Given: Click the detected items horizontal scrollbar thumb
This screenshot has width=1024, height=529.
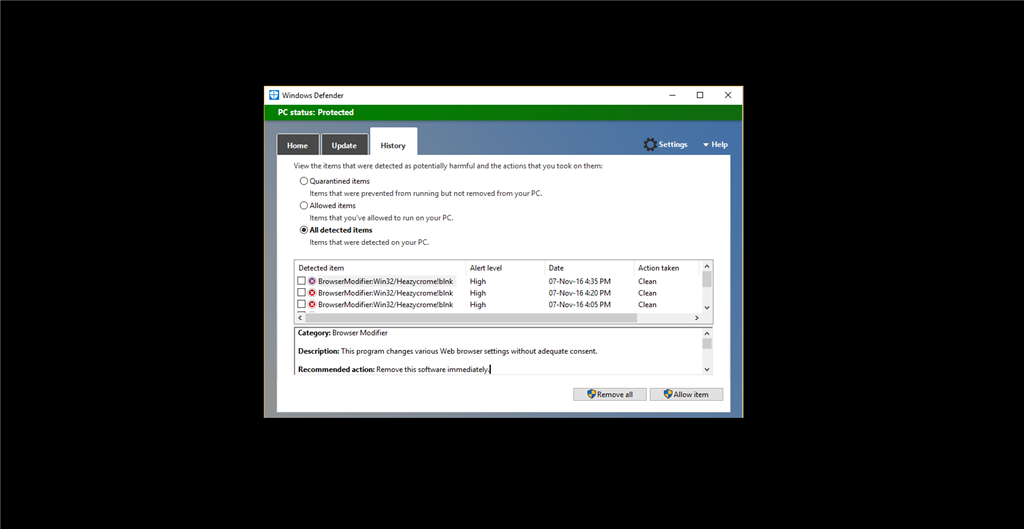Looking at the screenshot, I should (x=470, y=318).
